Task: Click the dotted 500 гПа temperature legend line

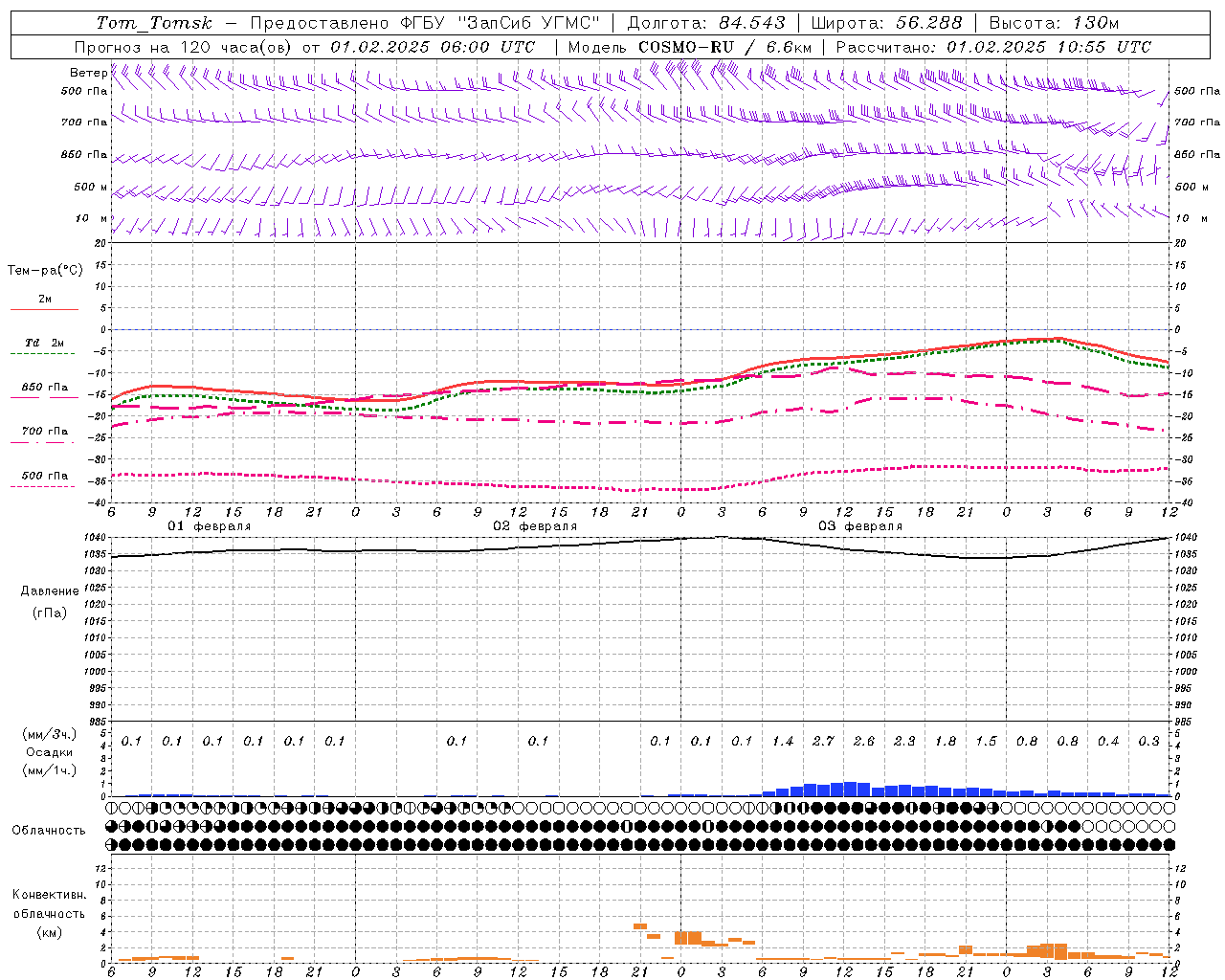Action: click(x=44, y=486)
